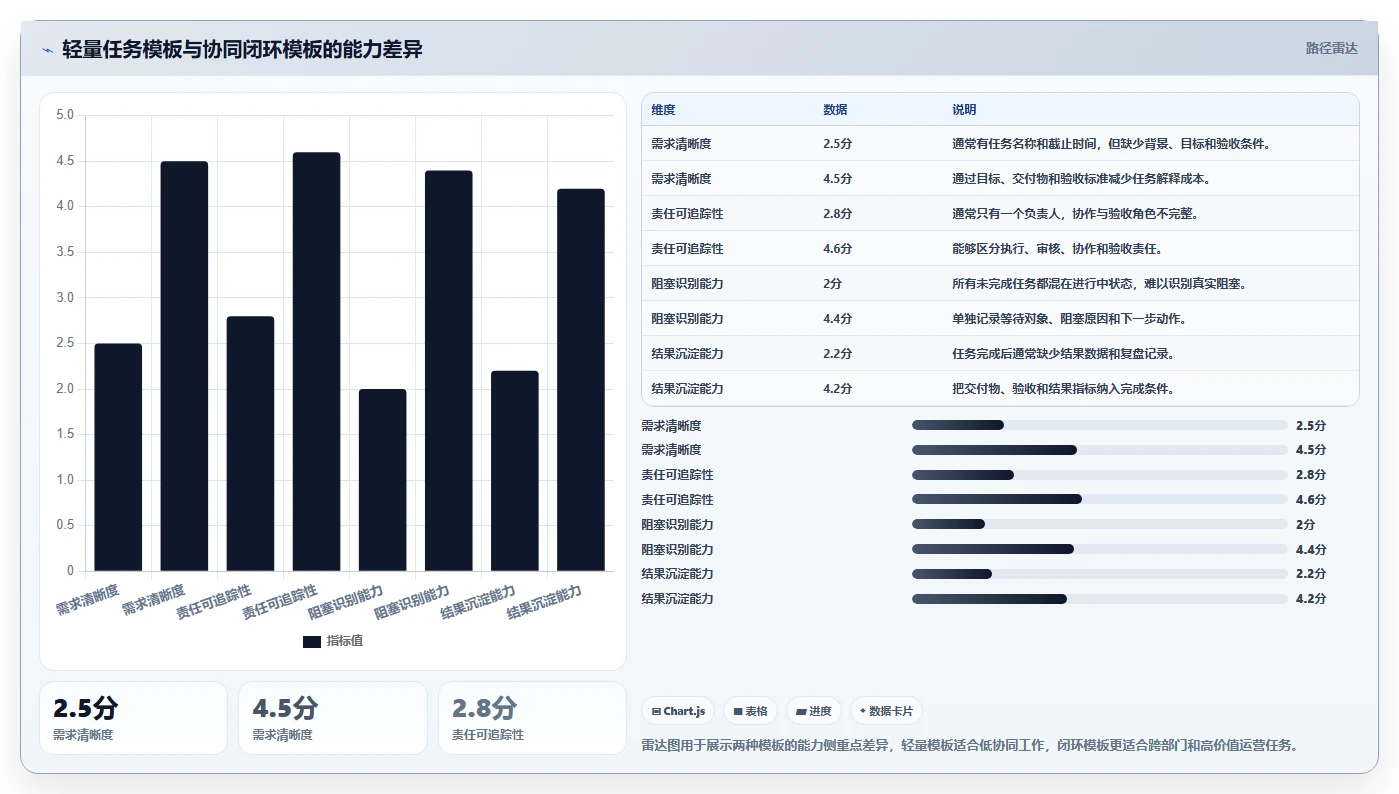
Task: Click the table cell '2分'
Action: 833,284
